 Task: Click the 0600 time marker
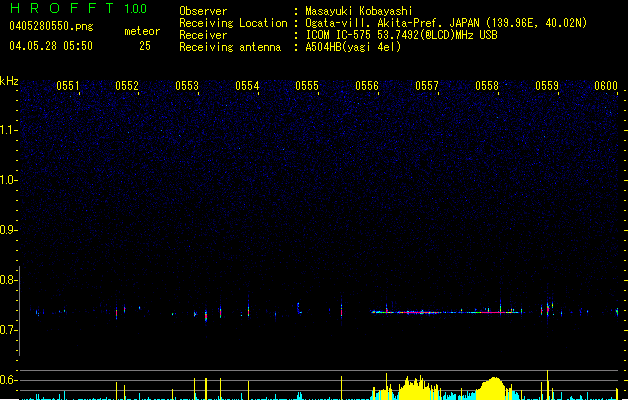tap(606, 86)
